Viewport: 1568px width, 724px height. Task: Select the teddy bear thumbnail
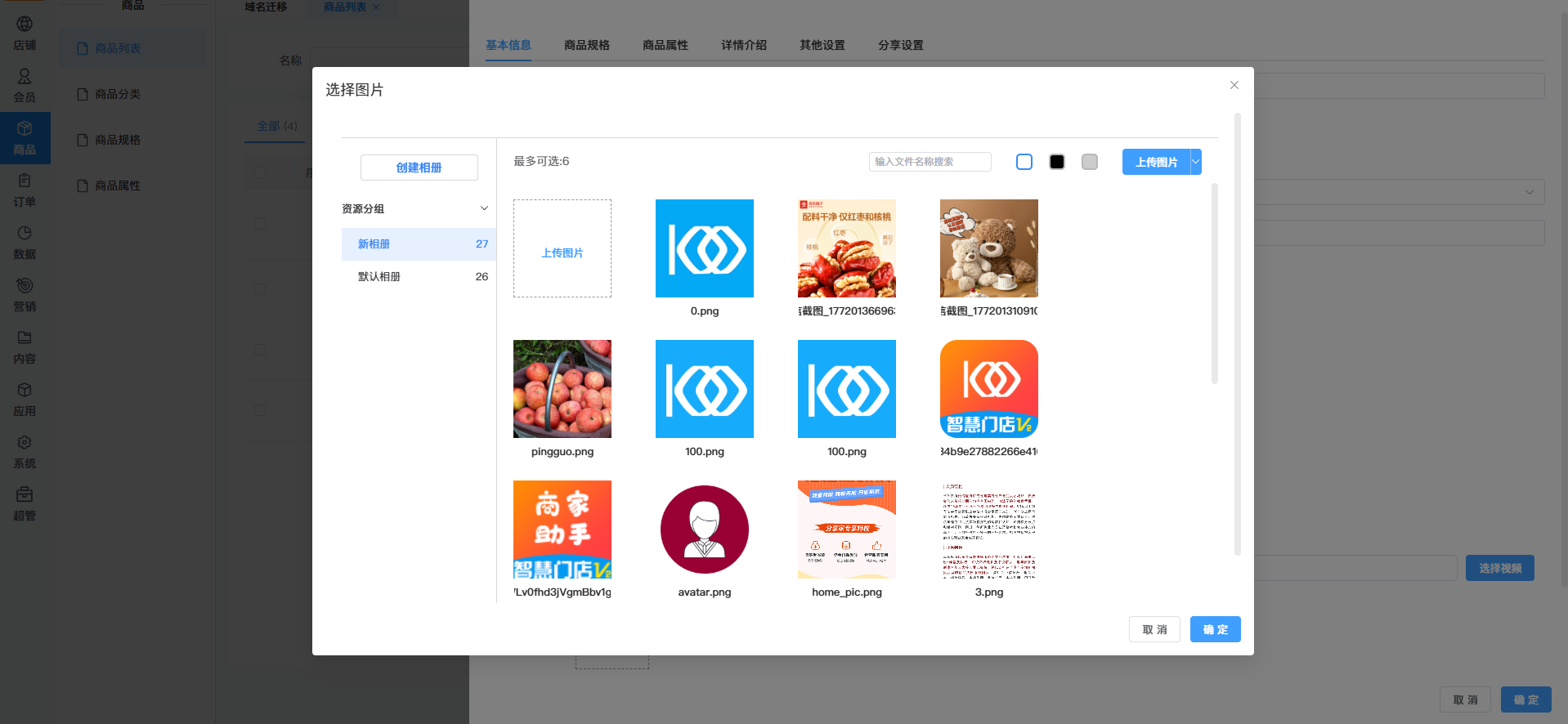tap(989, 248)
